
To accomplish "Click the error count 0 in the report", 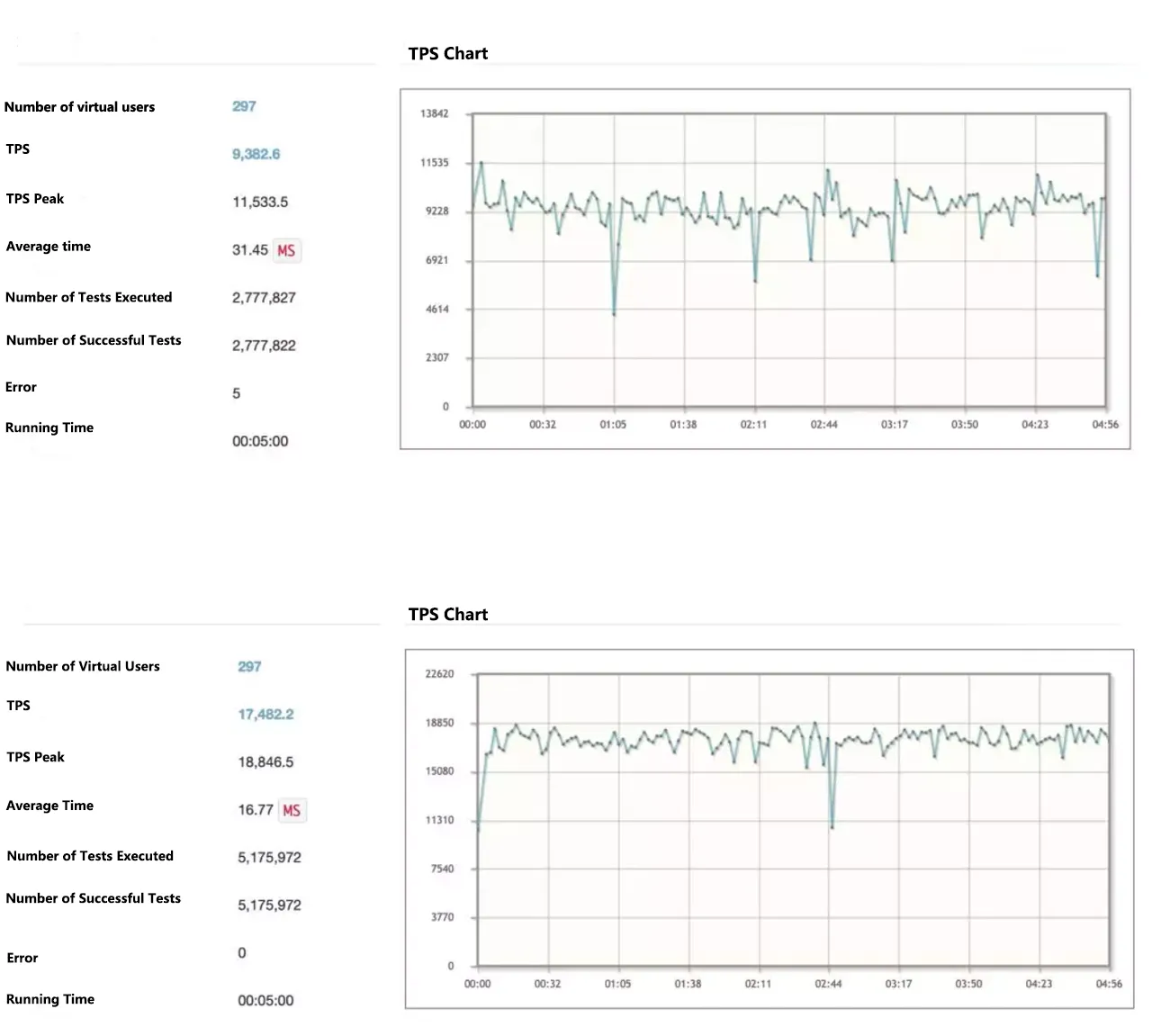I will click(241, 952).
